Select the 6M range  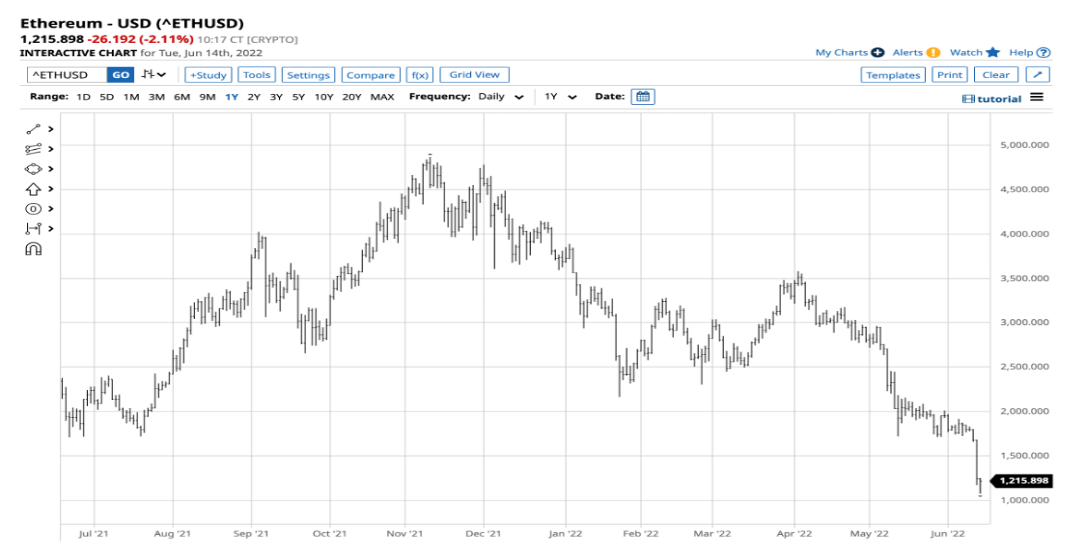coord(182,97)
